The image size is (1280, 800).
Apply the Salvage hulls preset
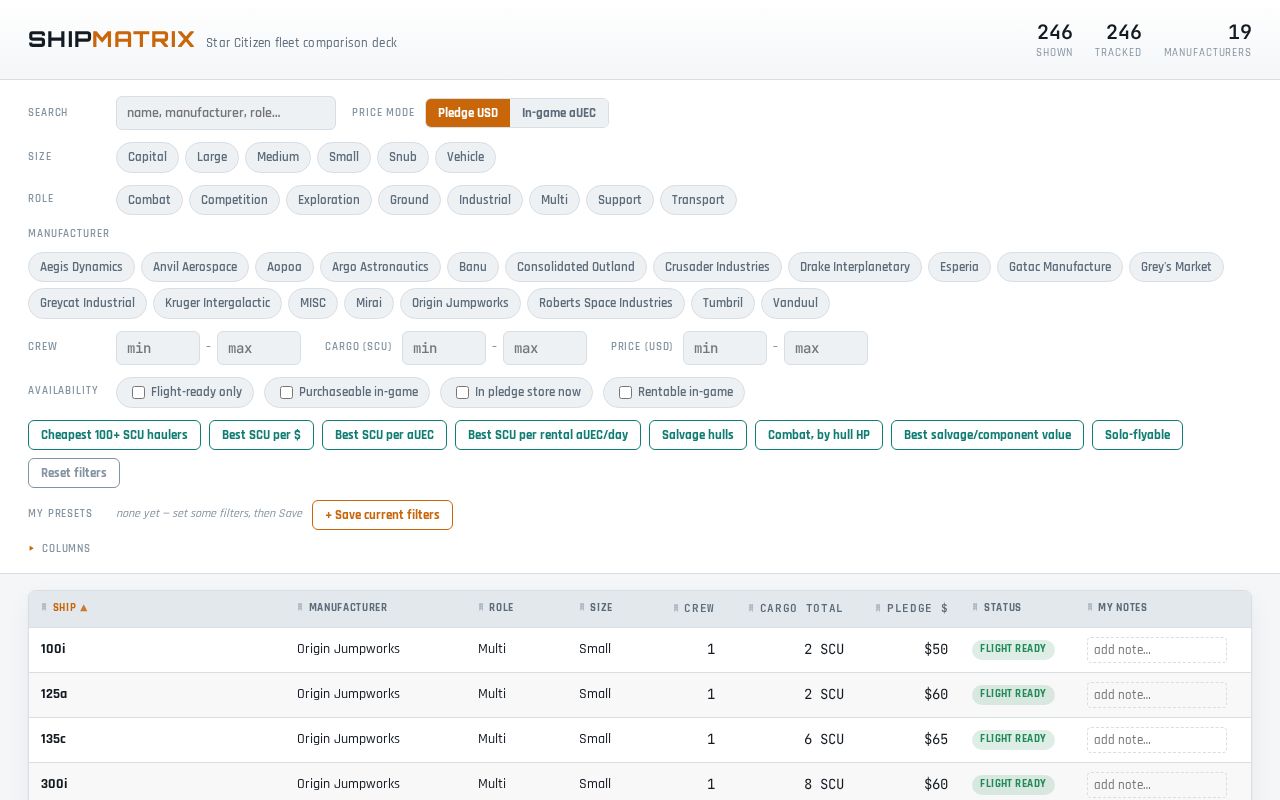[x=698, y=435]
